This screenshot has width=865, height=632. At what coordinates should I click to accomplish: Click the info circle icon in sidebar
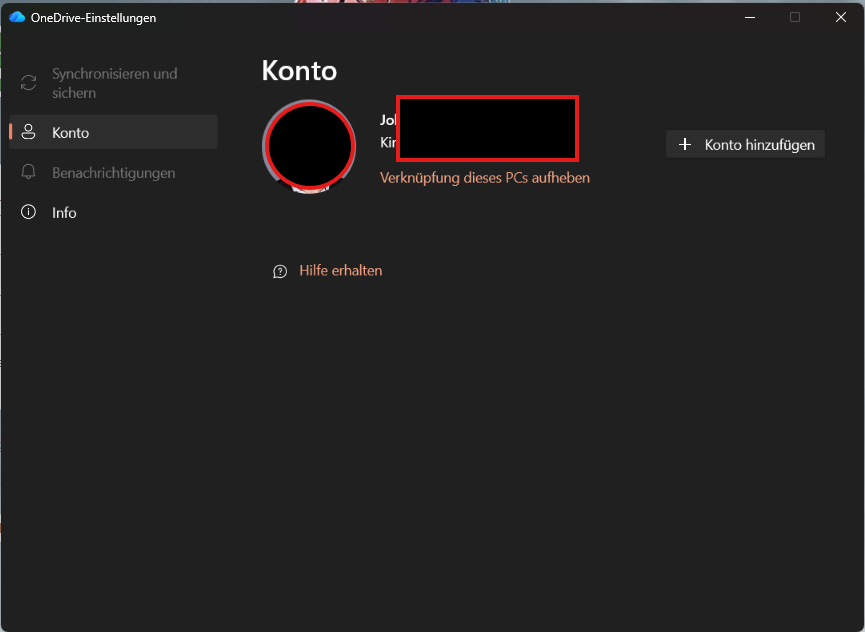click(28, 212)
